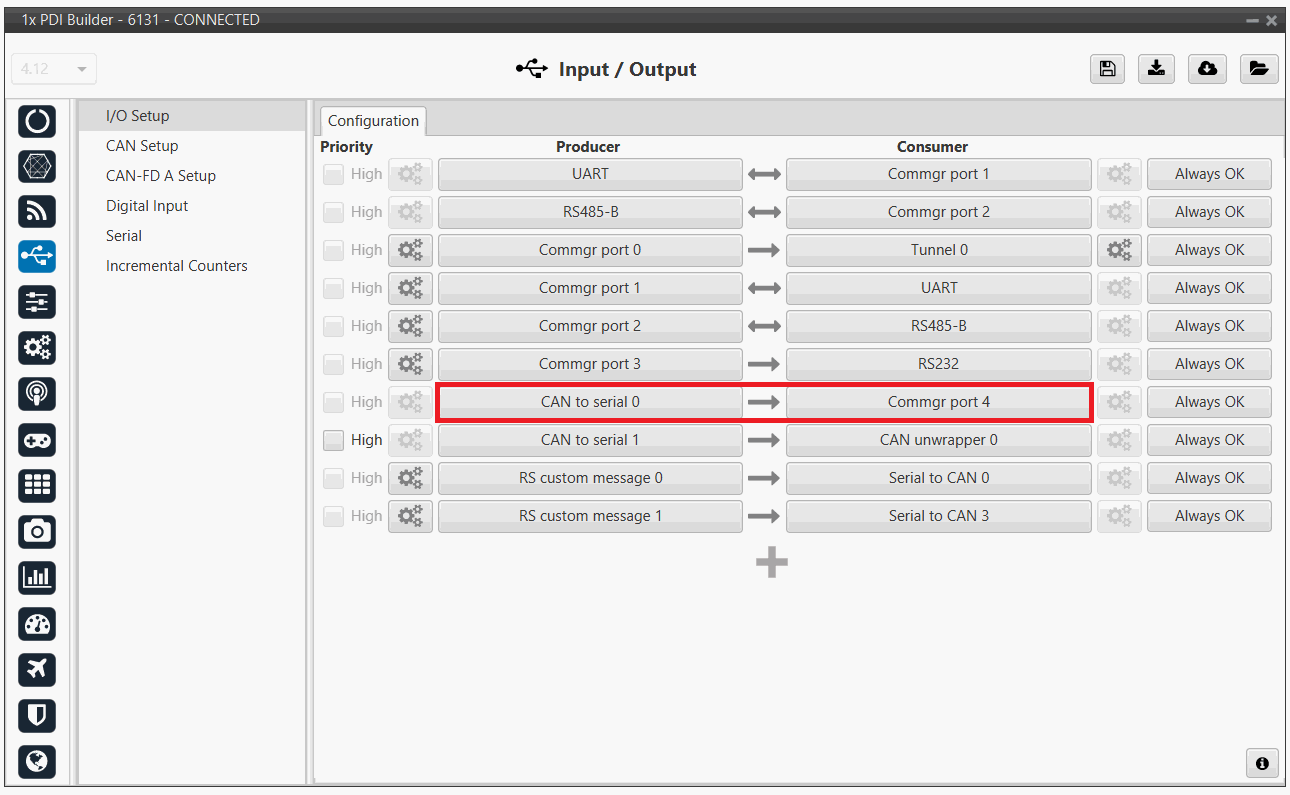Click the floppy disk save icon
Viewport: 1290px width, 795px height.
pos(1107,68)
